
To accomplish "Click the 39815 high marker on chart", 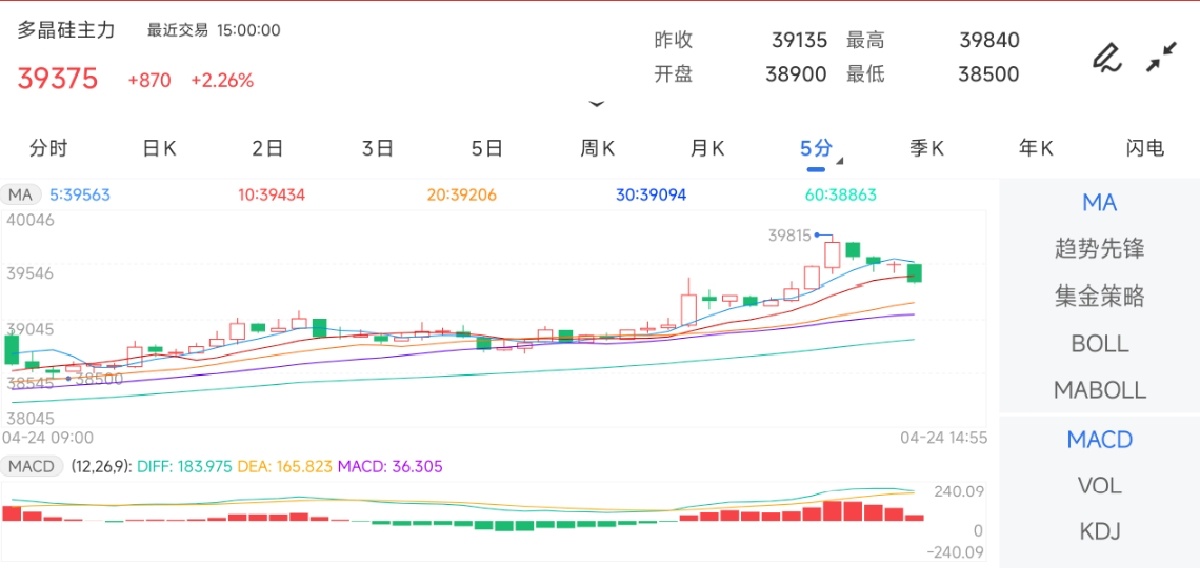I will click(x=790, y=236).
